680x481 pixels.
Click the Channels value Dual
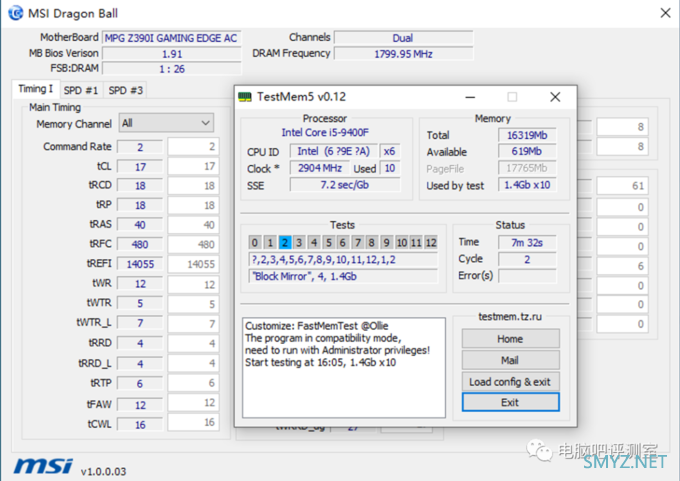click(403, 38)
